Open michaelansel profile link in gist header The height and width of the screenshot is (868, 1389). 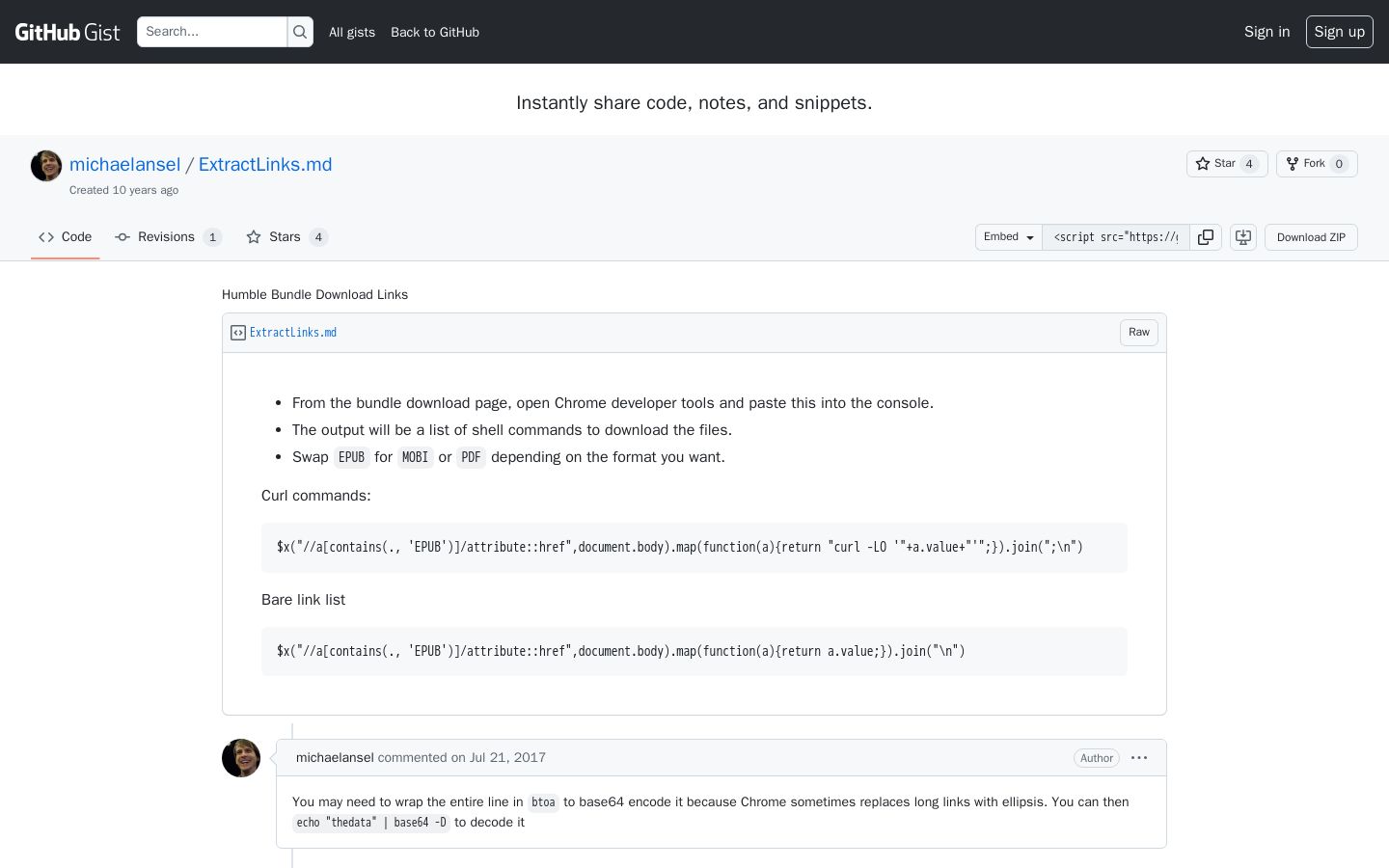pyautogui.click(x=125, y=164)
